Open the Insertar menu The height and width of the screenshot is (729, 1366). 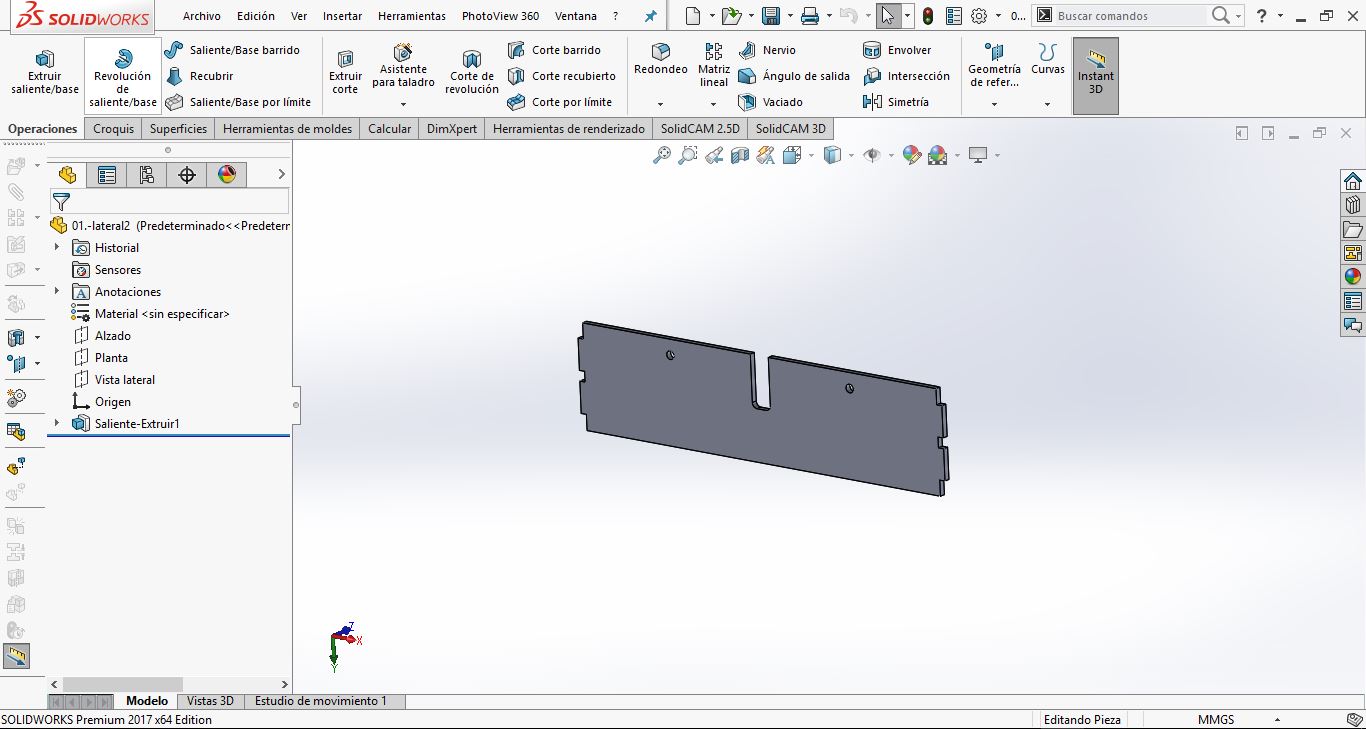[x=343, y=16]
